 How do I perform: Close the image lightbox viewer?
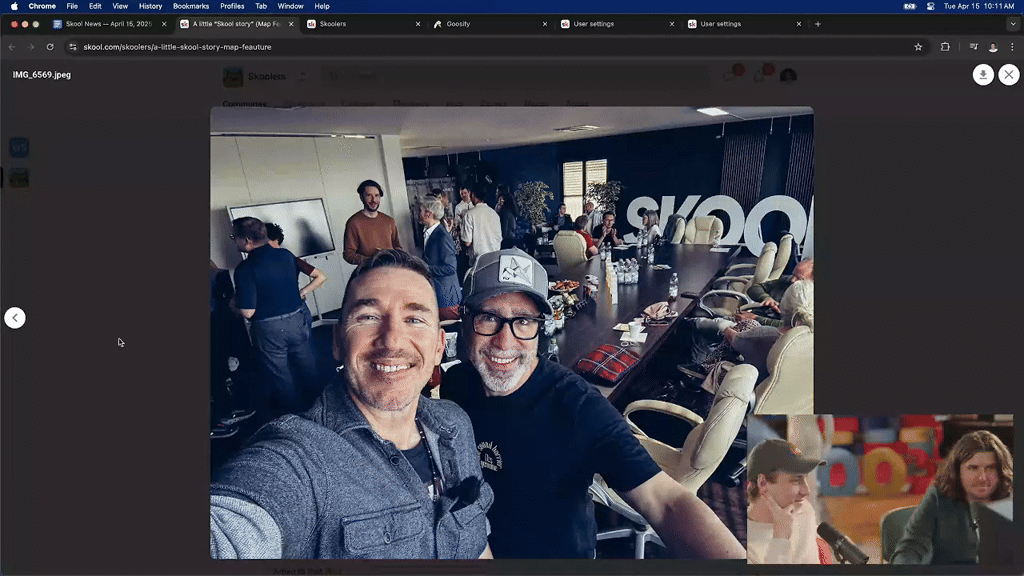click(1009, 74)
